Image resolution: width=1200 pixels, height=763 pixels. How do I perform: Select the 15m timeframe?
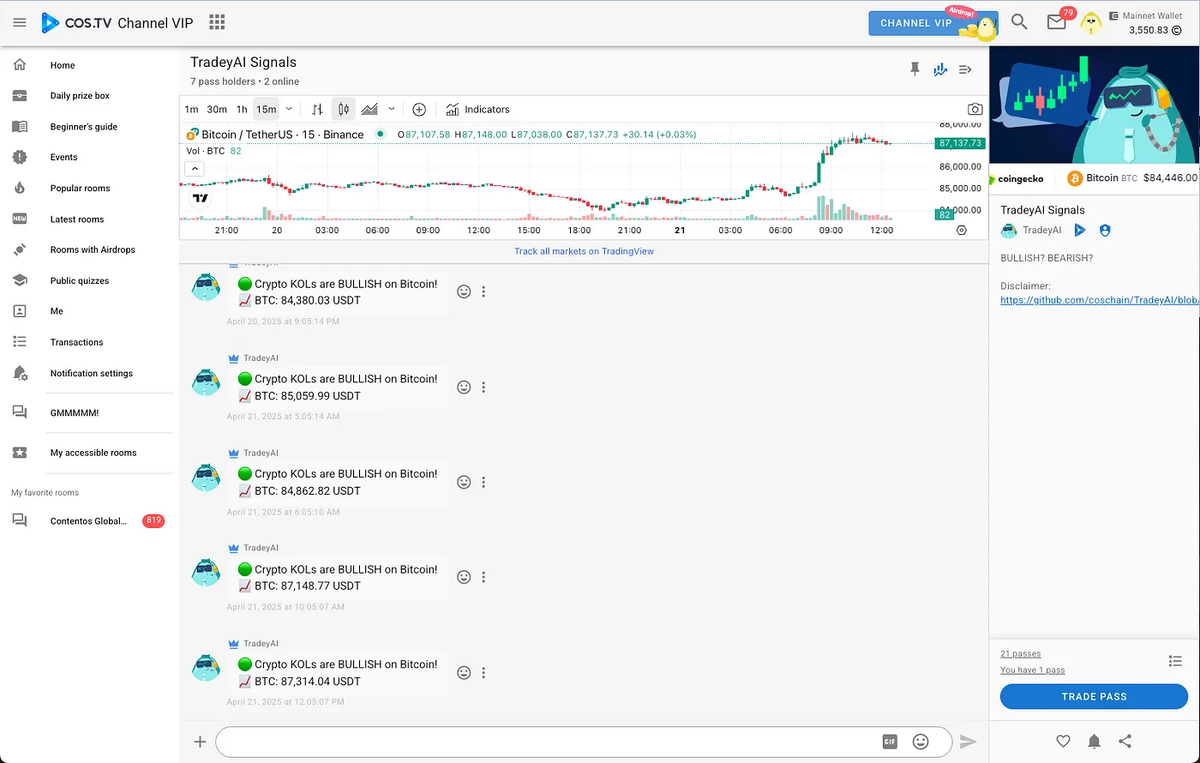tap(266, 109)
